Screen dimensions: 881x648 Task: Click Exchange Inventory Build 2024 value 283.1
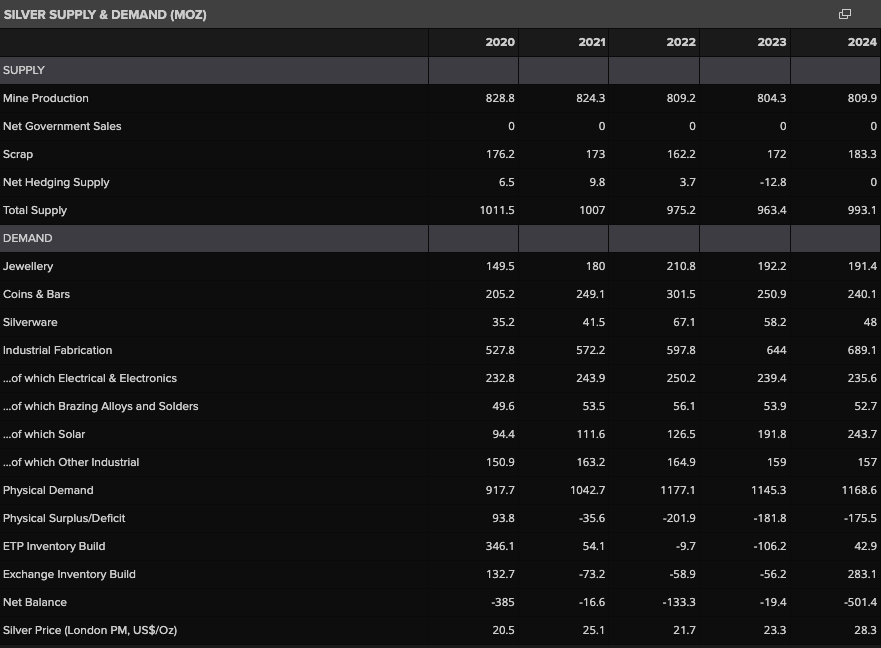click(x=862, y=574)
